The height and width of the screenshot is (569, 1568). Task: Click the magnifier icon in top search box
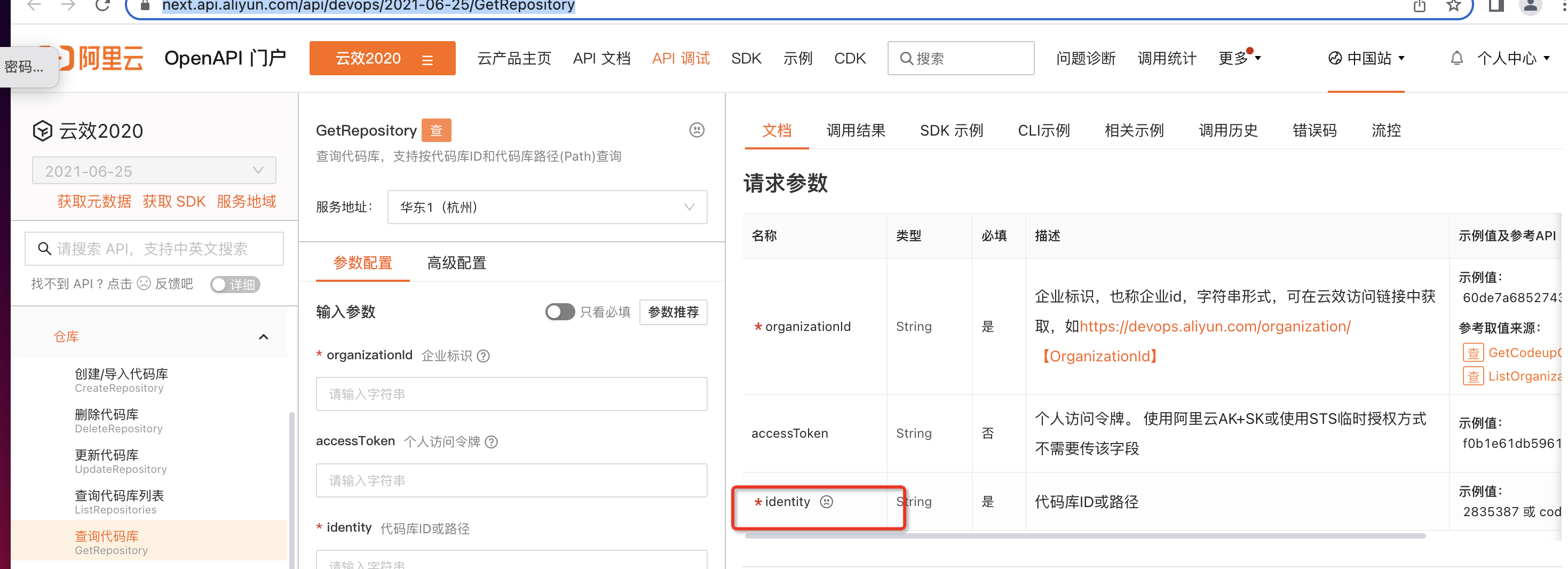pyautogui.click(x=906, y=58)
